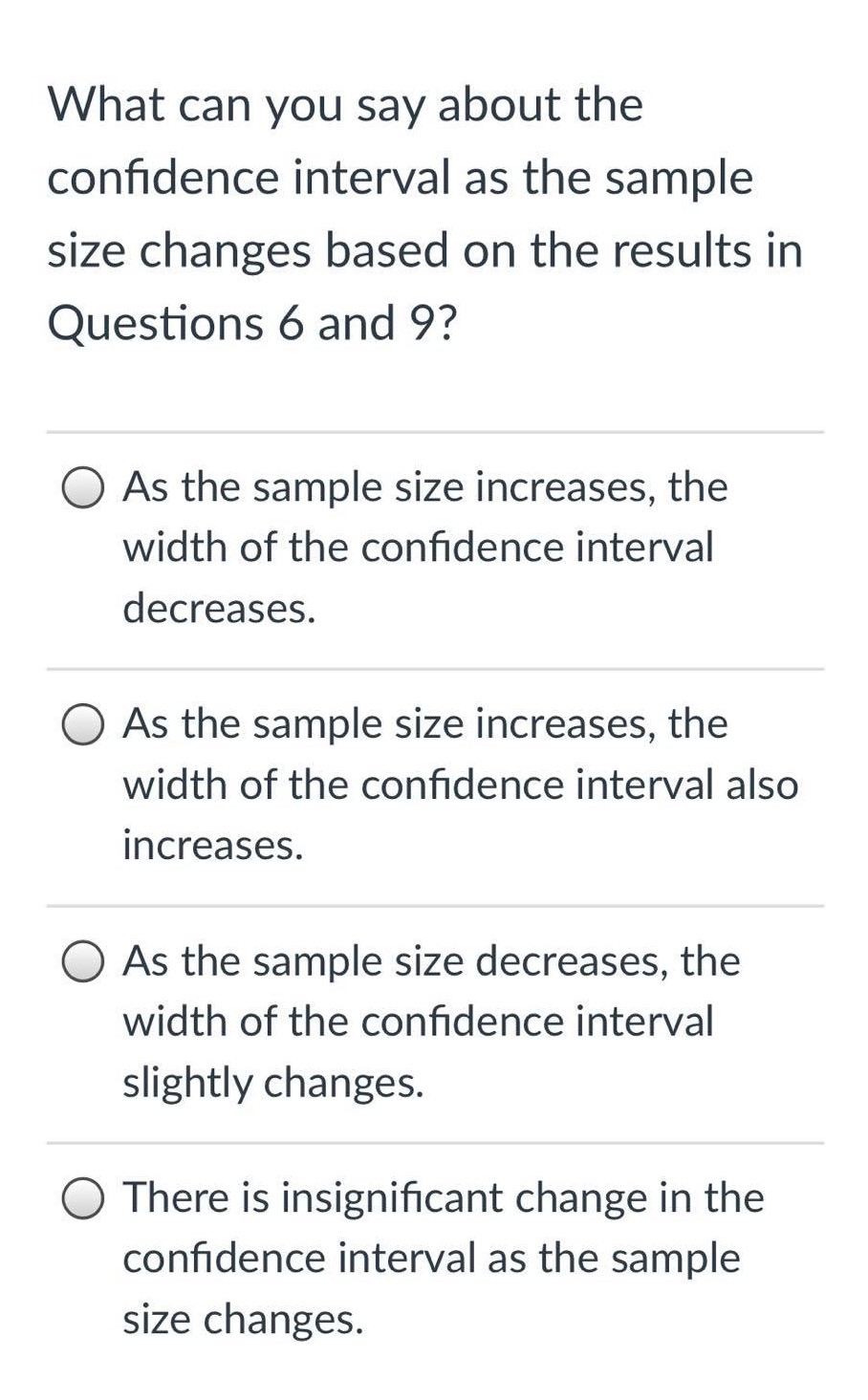Click the "Questions 6 and 9?" text

[253, 322]
